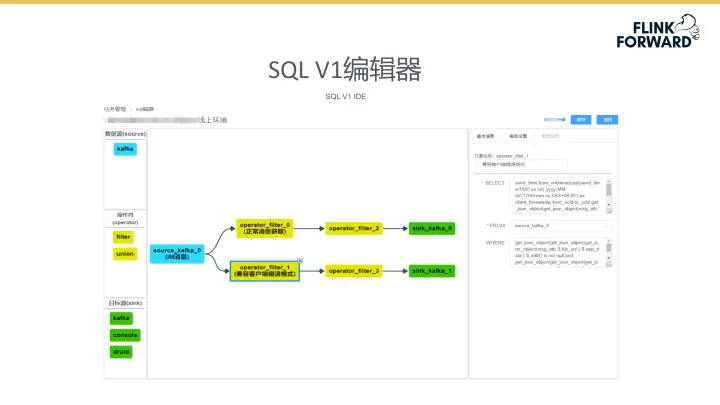Select the druid sink block
720x405 pixels.
pyautogui.click(x=121, y=352)
